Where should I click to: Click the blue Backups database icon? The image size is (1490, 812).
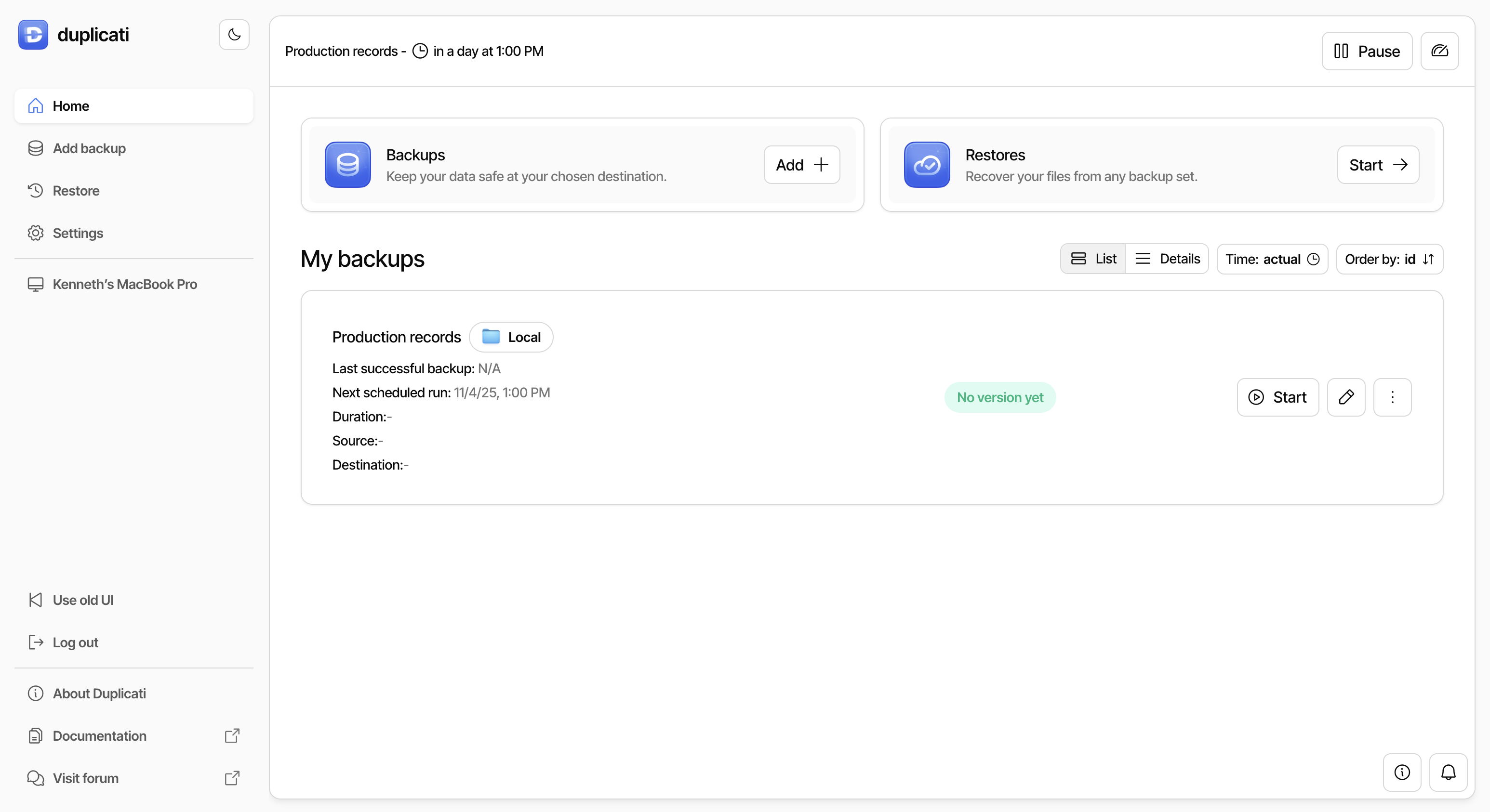click(347, 165)
